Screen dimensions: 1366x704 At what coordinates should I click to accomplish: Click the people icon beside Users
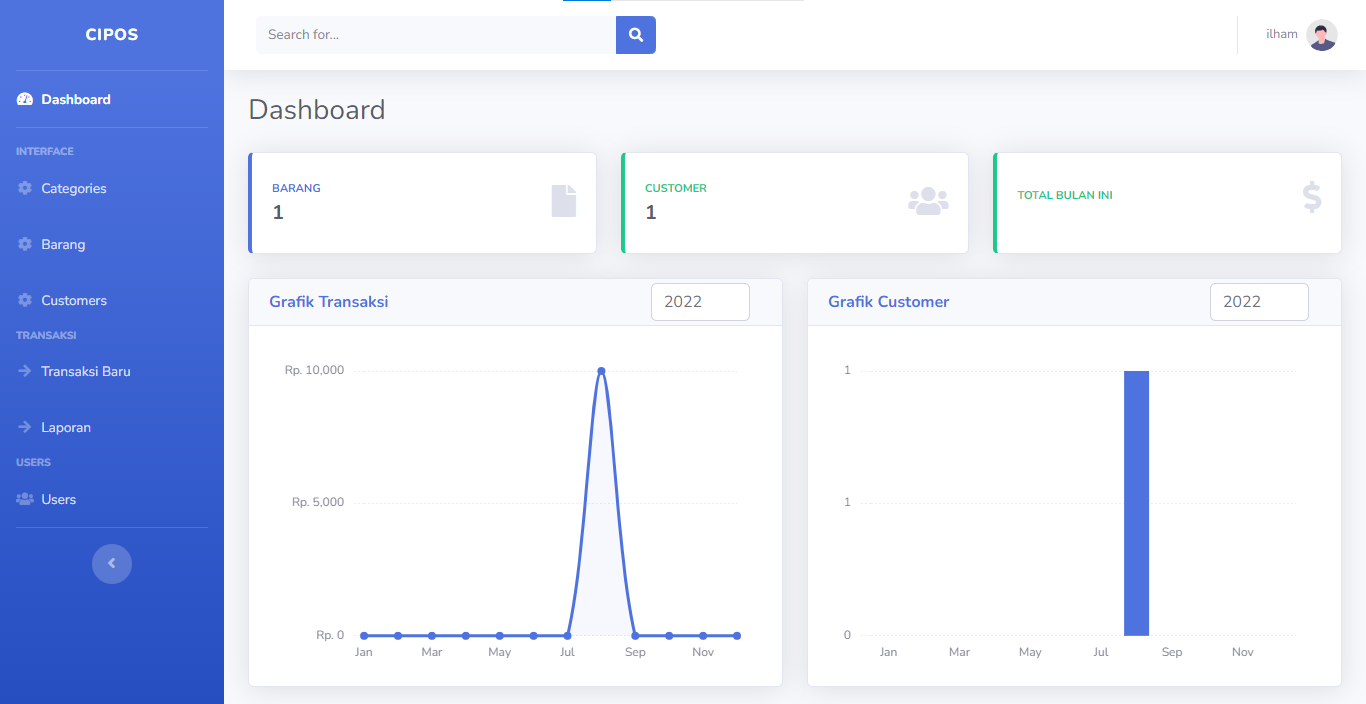[x=25, y=500]
